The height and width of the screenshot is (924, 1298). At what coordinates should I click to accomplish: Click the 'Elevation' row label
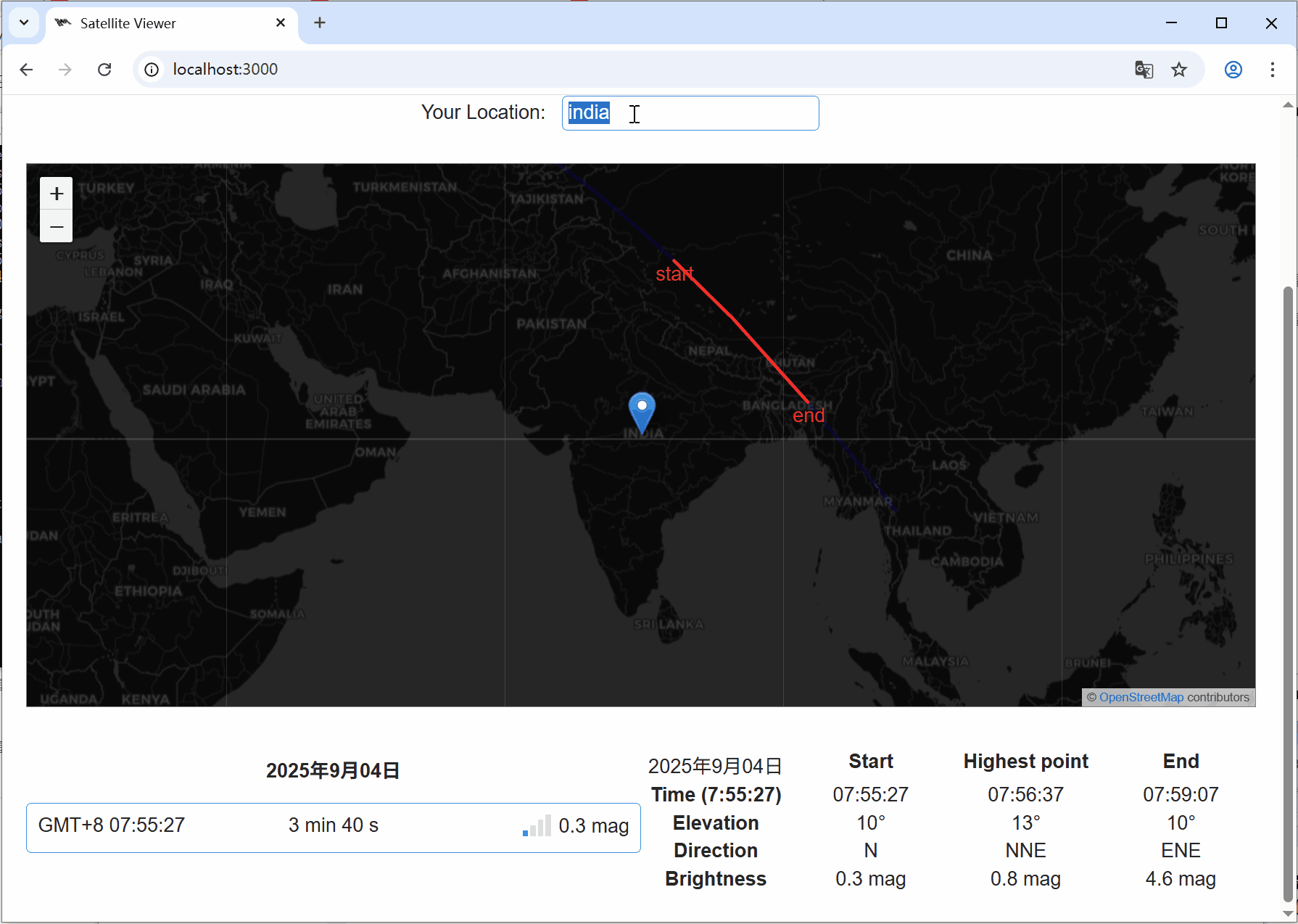716,823
